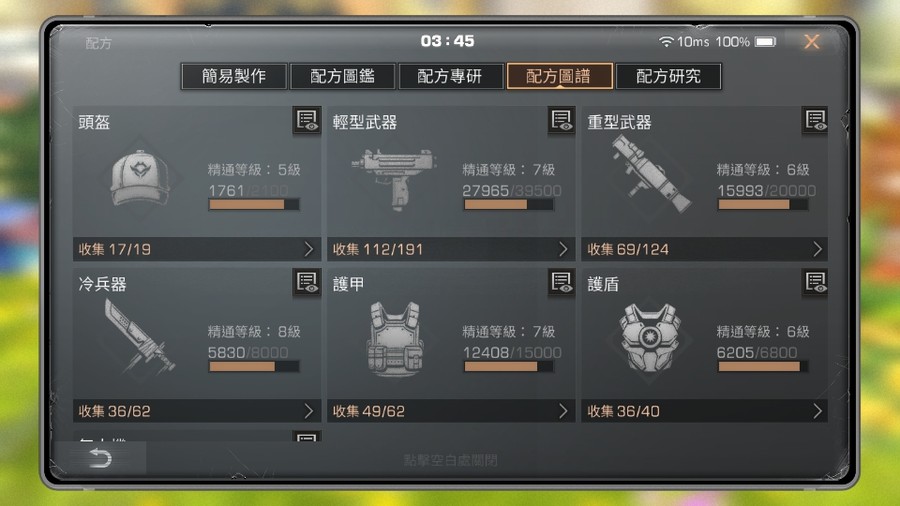Image resolution: width=900 pixels, height=506 pixels.
Task: Open the 重型武器 recipe list-view icon
Action: pyautogui.click(x=815, y=120)
